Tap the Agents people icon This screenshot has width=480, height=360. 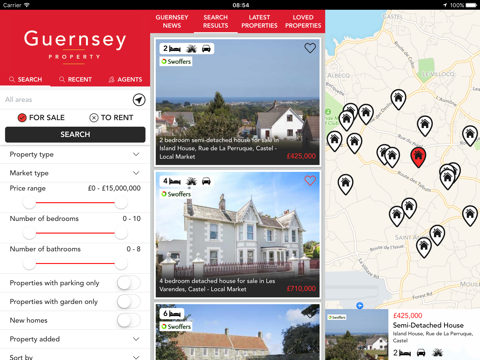point(112,79)
